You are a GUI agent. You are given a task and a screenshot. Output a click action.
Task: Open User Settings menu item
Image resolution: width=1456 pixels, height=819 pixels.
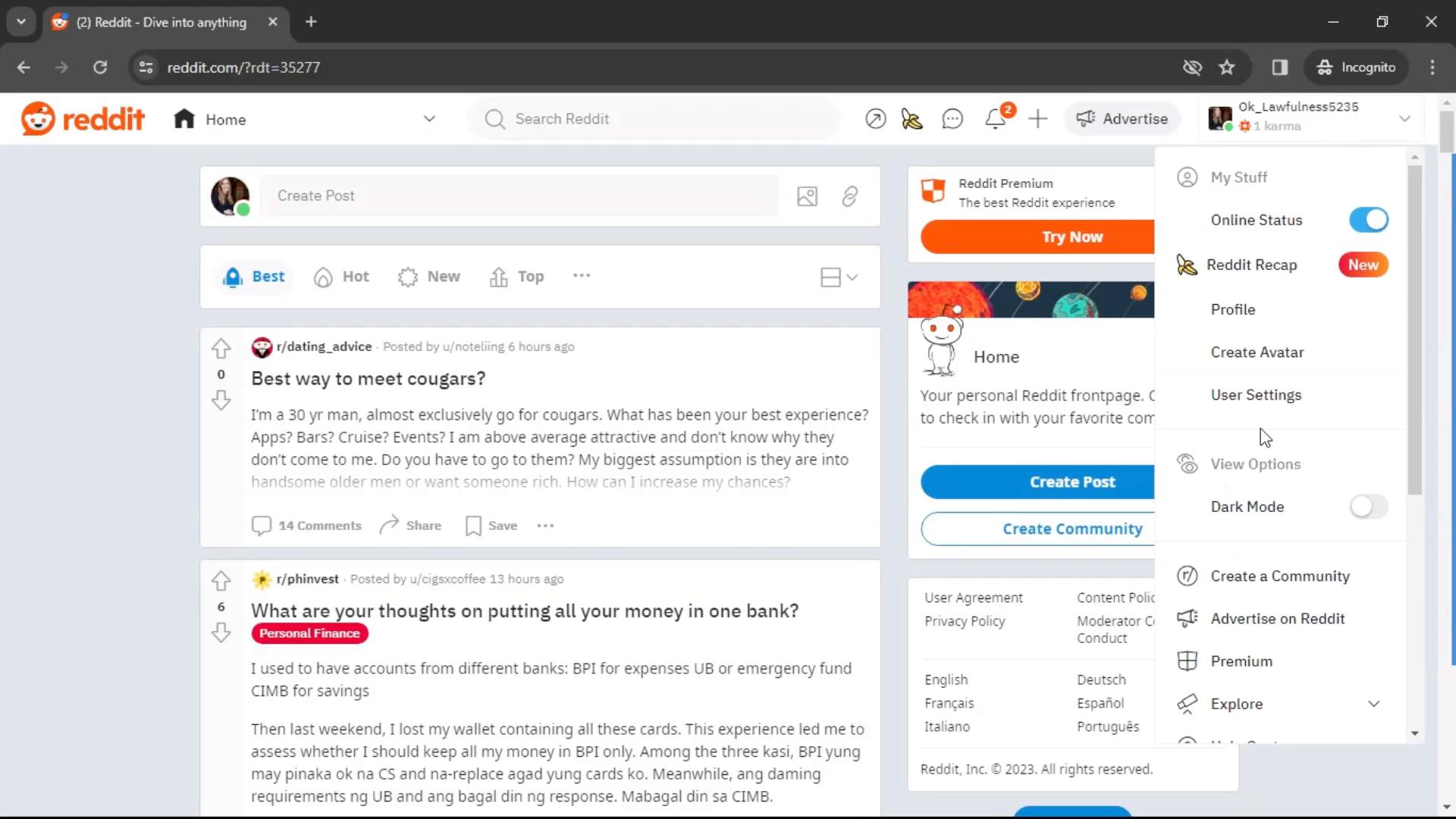coord(1257,394)
